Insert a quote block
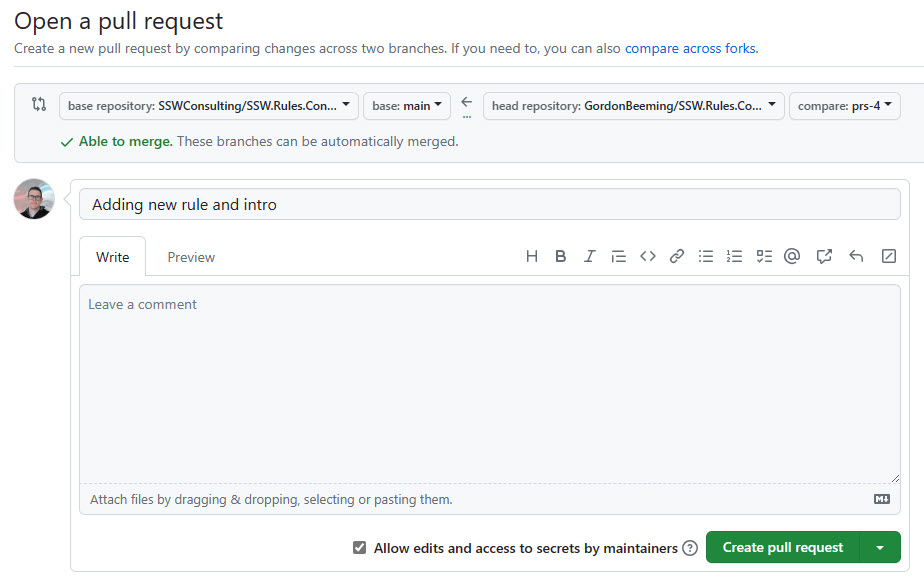 (619, 257)
